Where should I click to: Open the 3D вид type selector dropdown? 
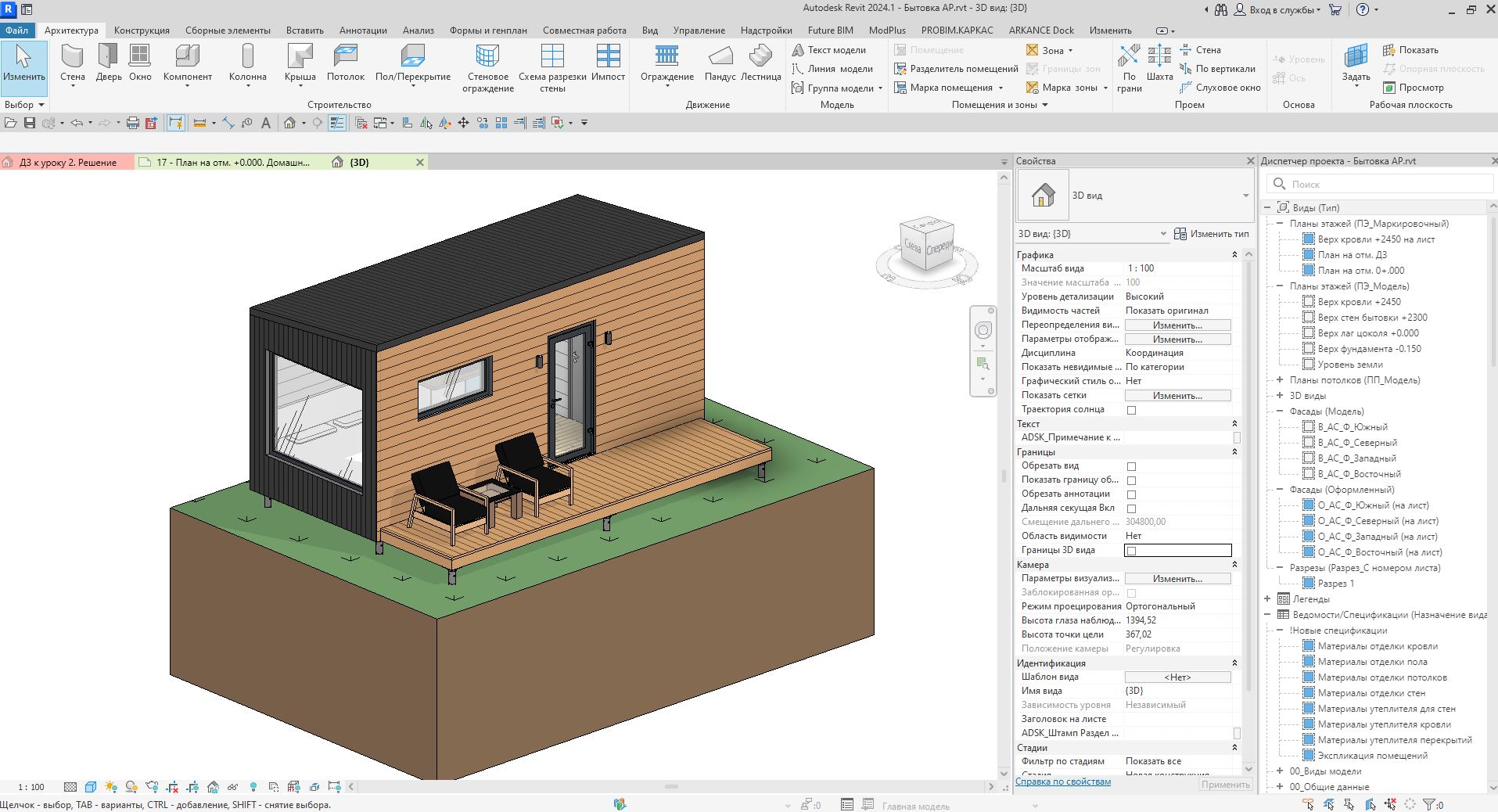pos(1245,196)
